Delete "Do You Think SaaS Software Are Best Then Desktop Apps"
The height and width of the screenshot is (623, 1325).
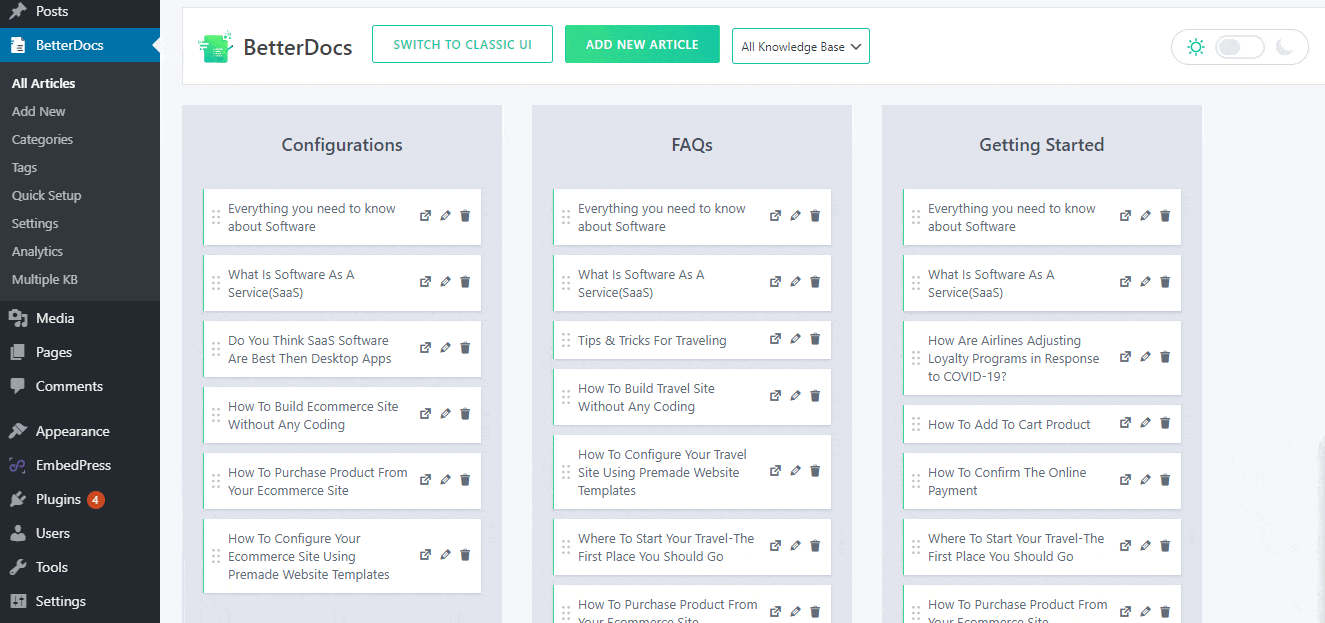tap(465, 347)
